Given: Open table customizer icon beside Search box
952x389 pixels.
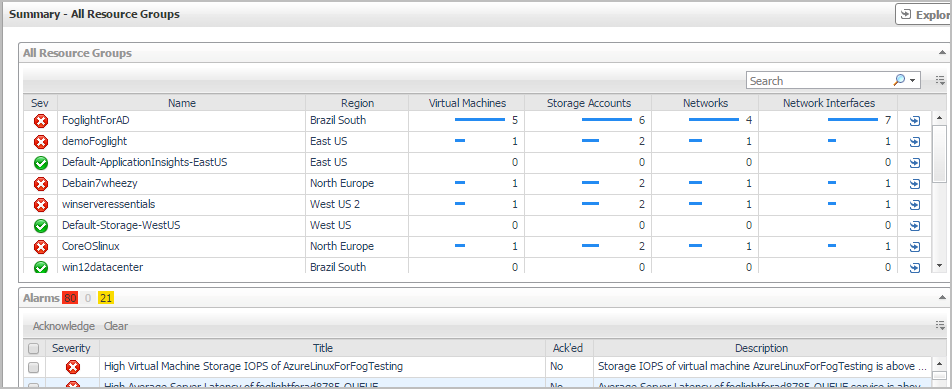Looking at the screenshot, I should click(940, 80).
